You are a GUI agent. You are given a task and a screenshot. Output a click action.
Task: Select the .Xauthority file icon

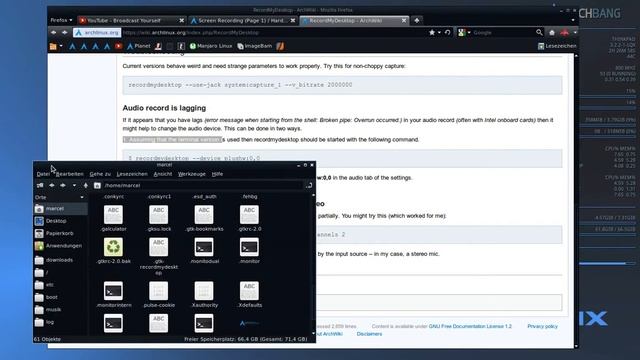point(204,291)
